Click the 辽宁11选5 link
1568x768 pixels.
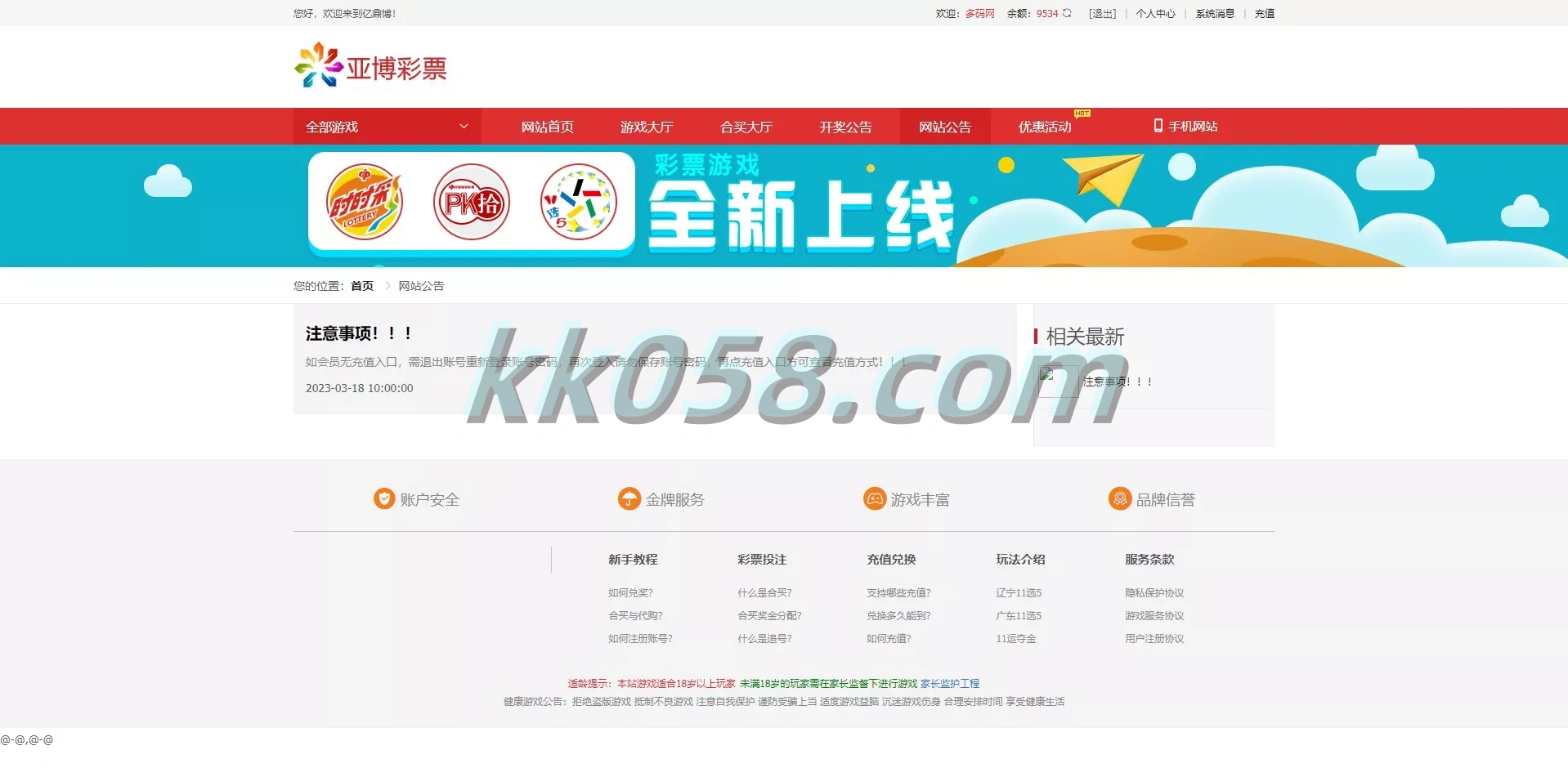1019,593
